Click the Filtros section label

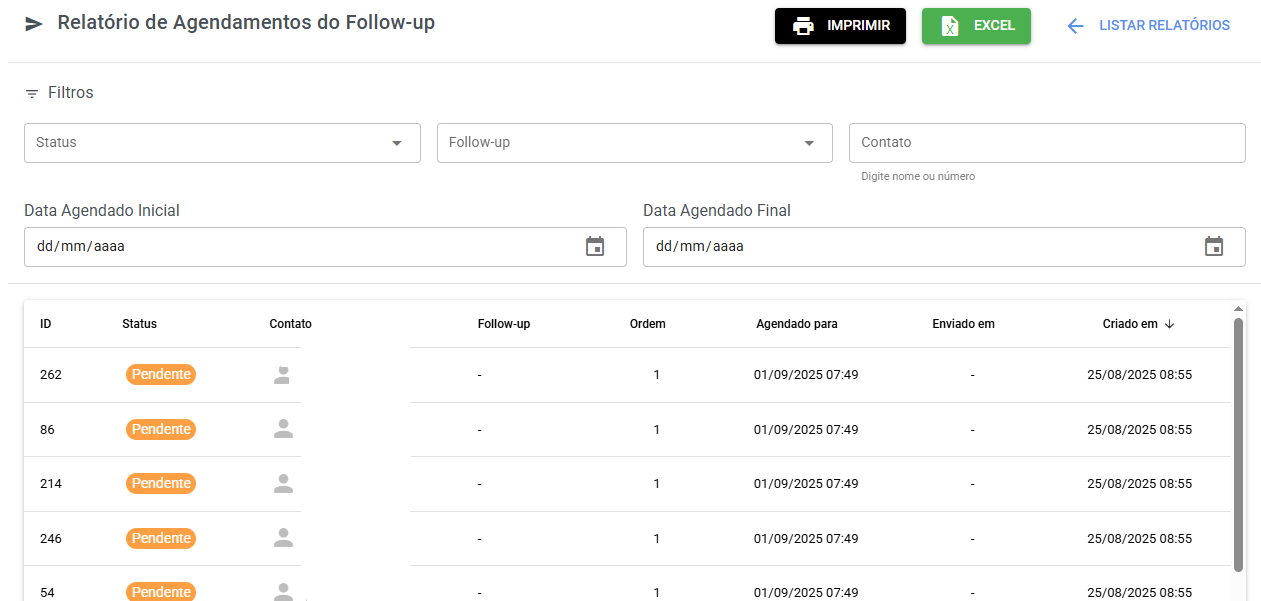pyautogui.click(x=71, y=93)
